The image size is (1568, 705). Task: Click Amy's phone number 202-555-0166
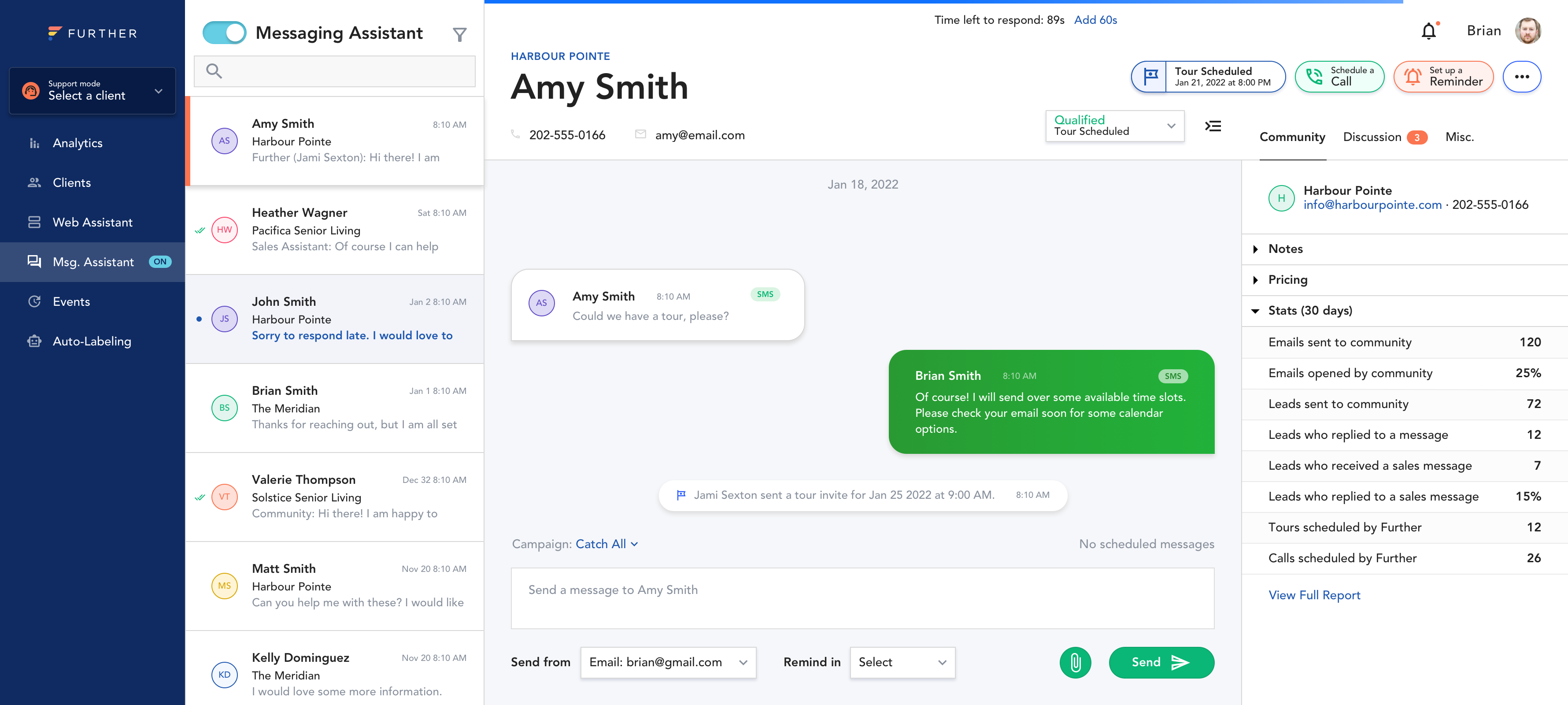pos(567,135)
